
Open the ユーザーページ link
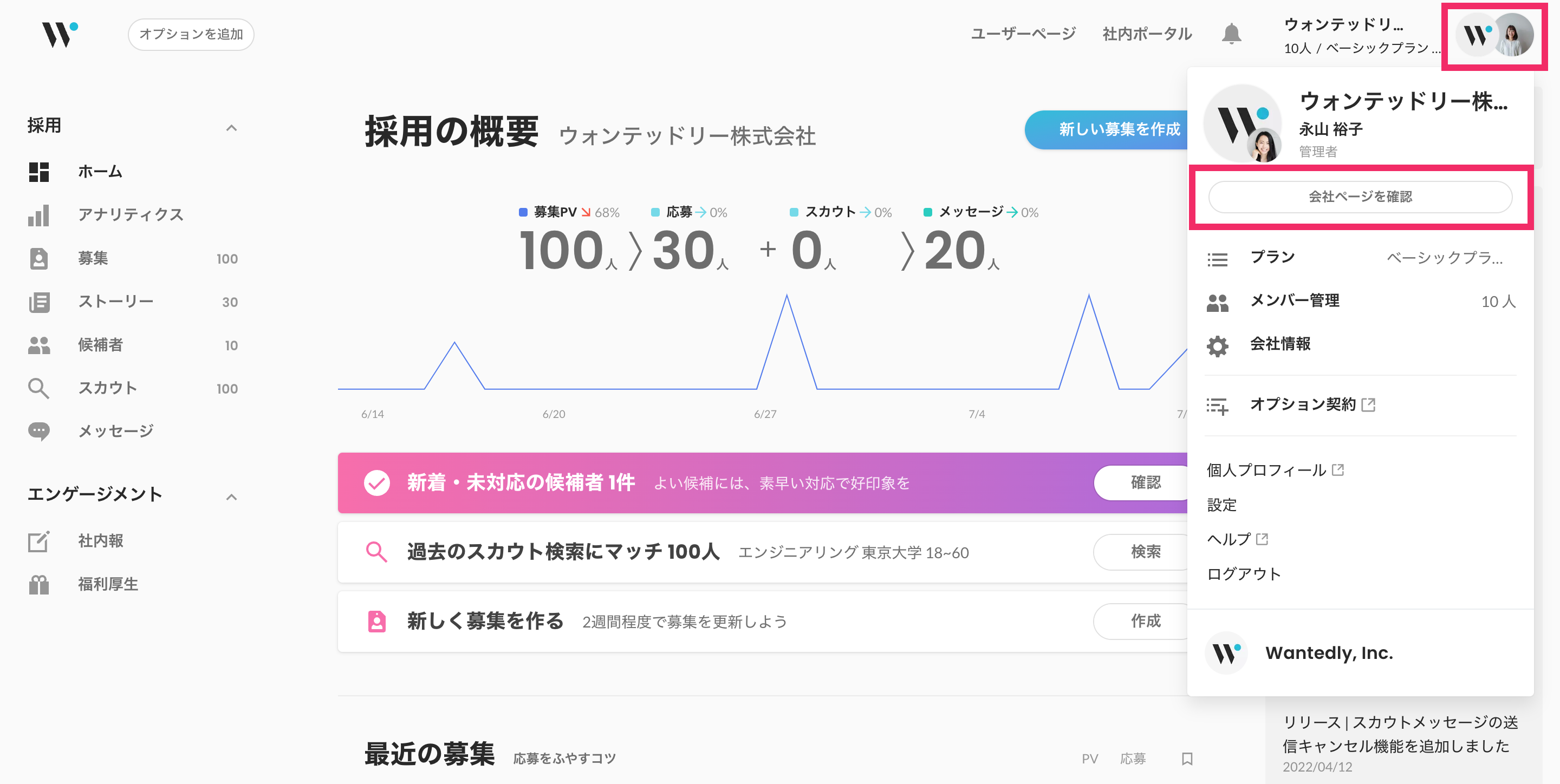[1023, 34]
